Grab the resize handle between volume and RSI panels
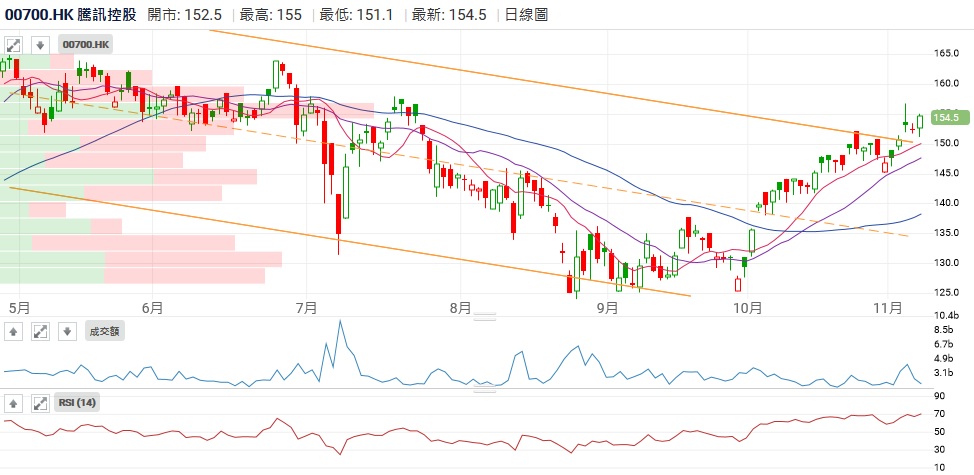The width and height of the screenshot is (974, 475). coord(484,389)
